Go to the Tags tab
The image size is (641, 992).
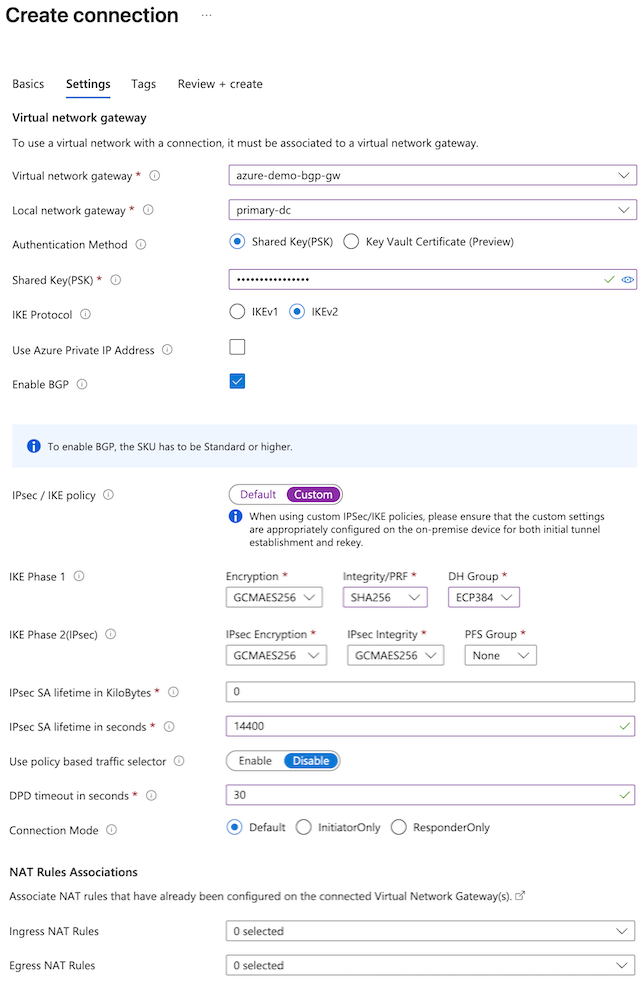pyautogui.click(x=144, y=84)
